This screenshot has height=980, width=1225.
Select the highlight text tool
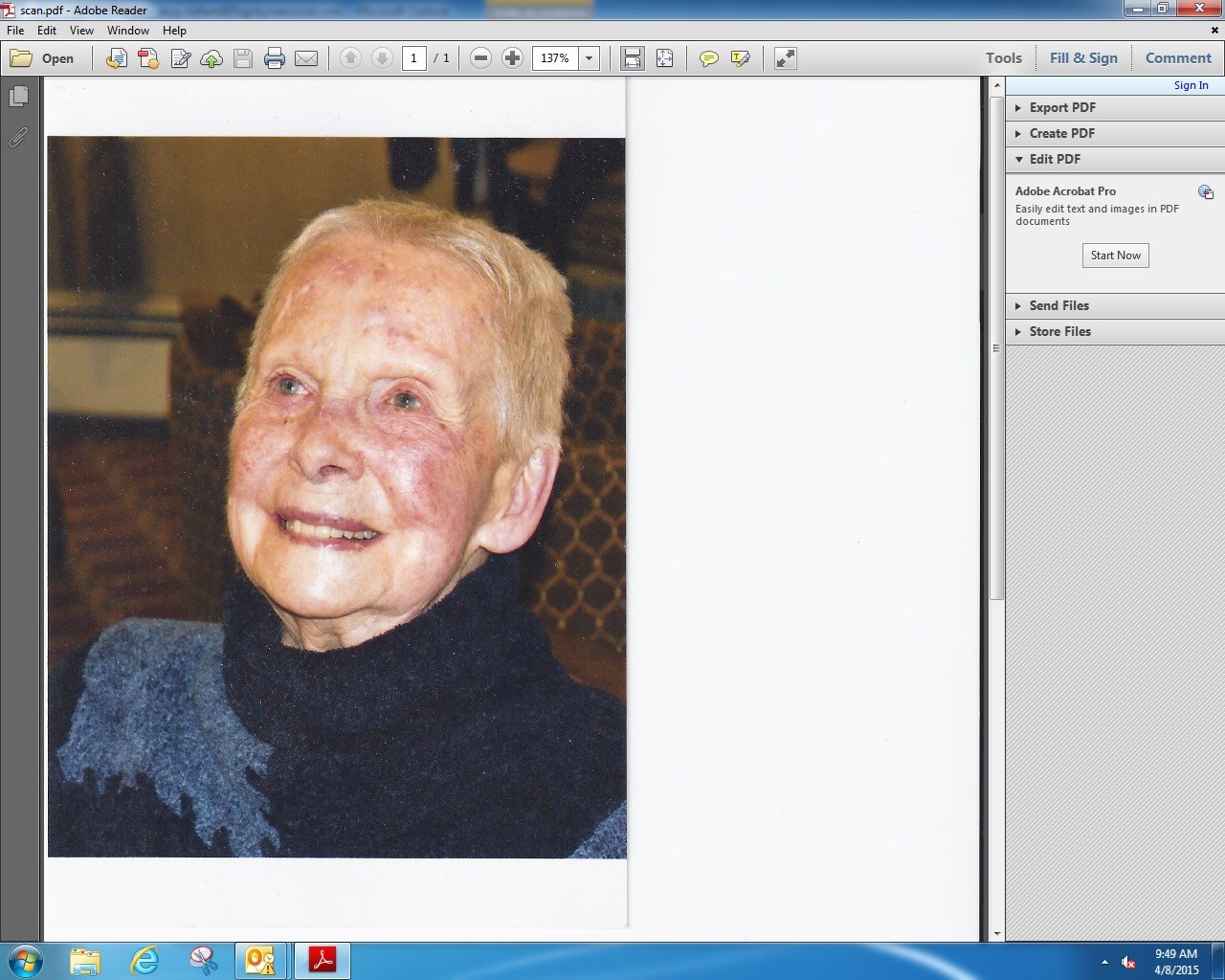pyautogui.click(x=739, y=58)
